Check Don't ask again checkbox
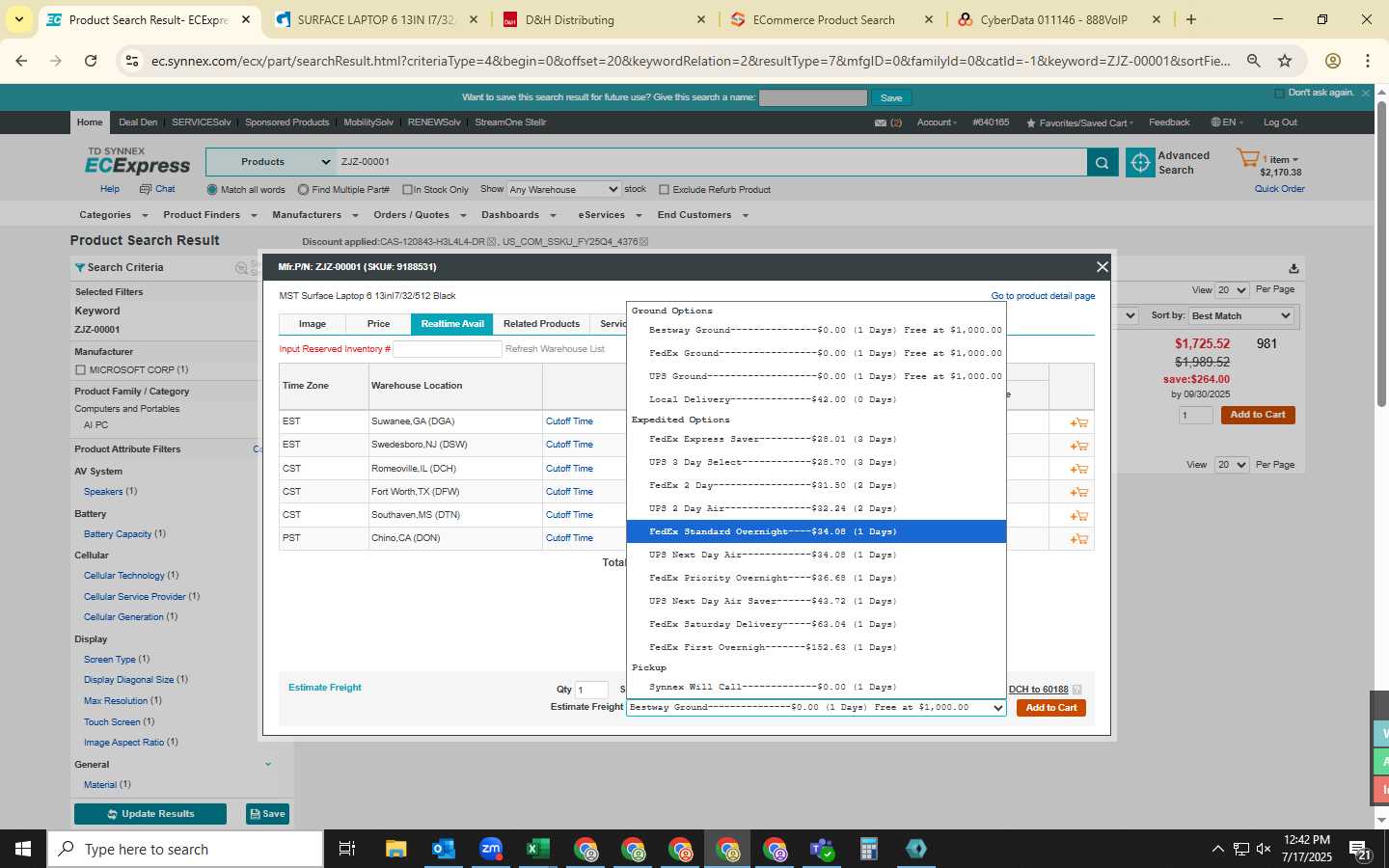The width and height of the screenshot is (1389, 868). (x=1279, y=93)
